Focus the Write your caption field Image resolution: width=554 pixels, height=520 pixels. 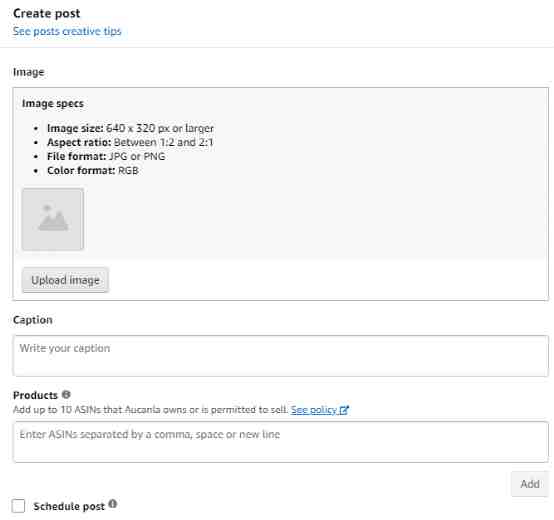281,356
